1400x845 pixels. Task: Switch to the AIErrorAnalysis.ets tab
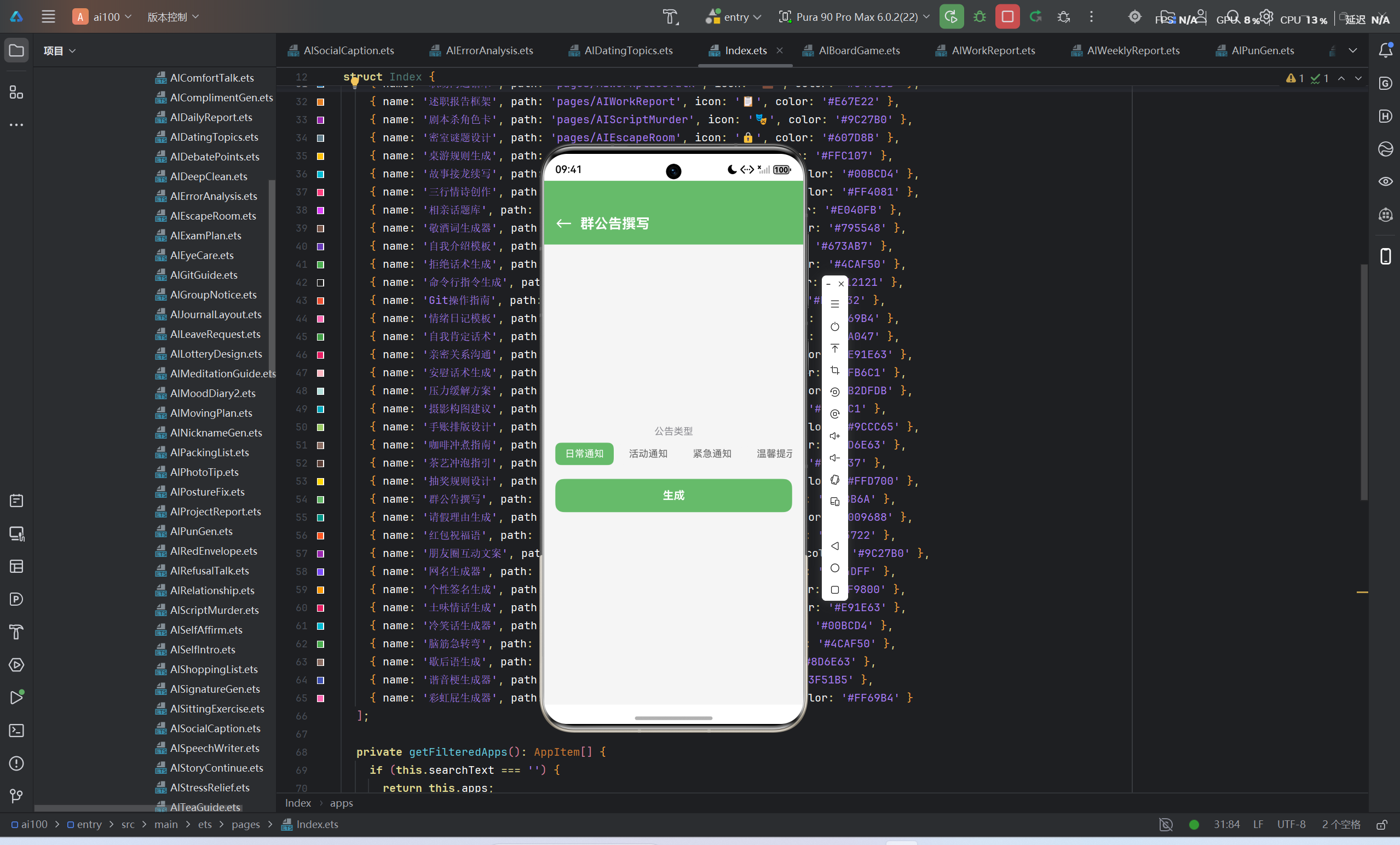[x=482, y=50]
